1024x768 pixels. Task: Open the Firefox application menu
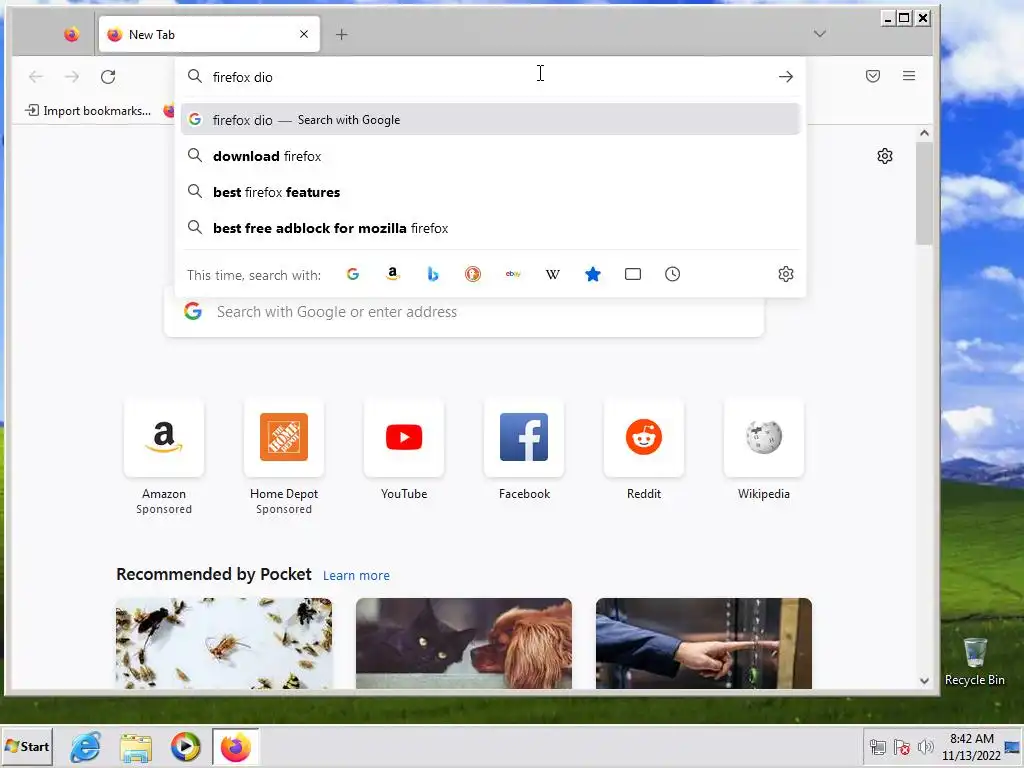(908, 76)
